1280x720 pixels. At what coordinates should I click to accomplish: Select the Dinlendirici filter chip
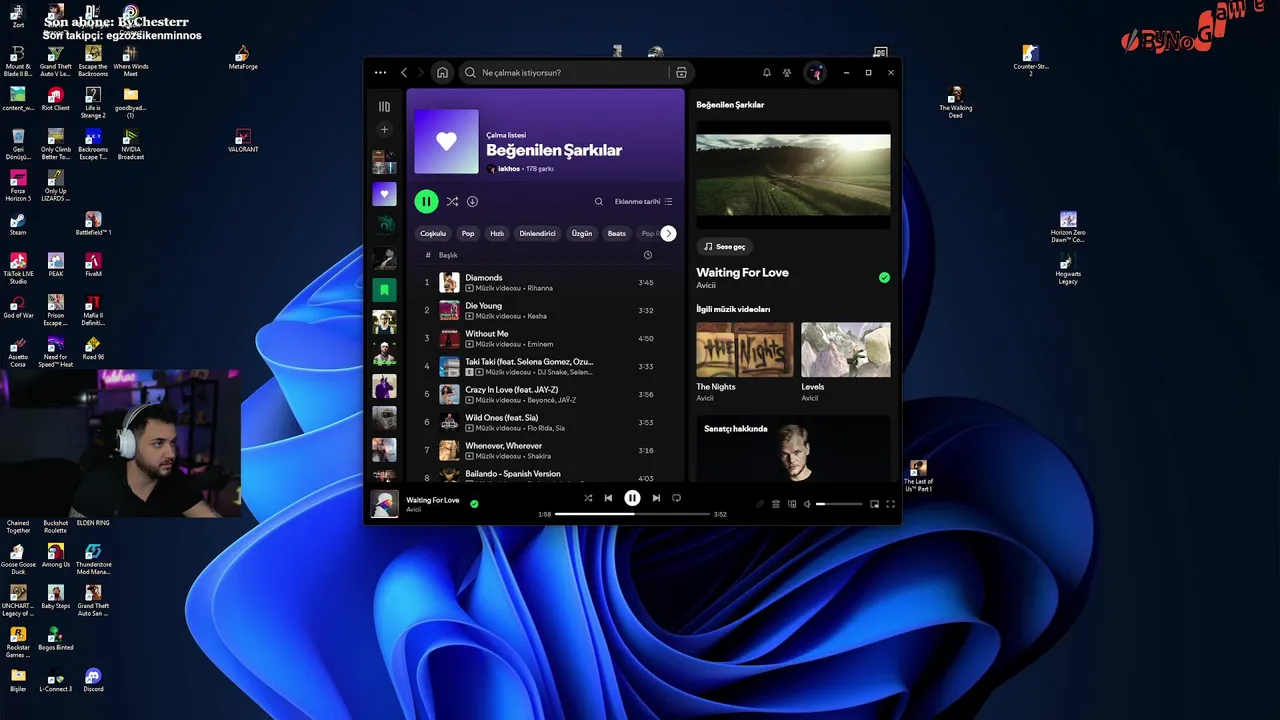click(x=537, y=233)
